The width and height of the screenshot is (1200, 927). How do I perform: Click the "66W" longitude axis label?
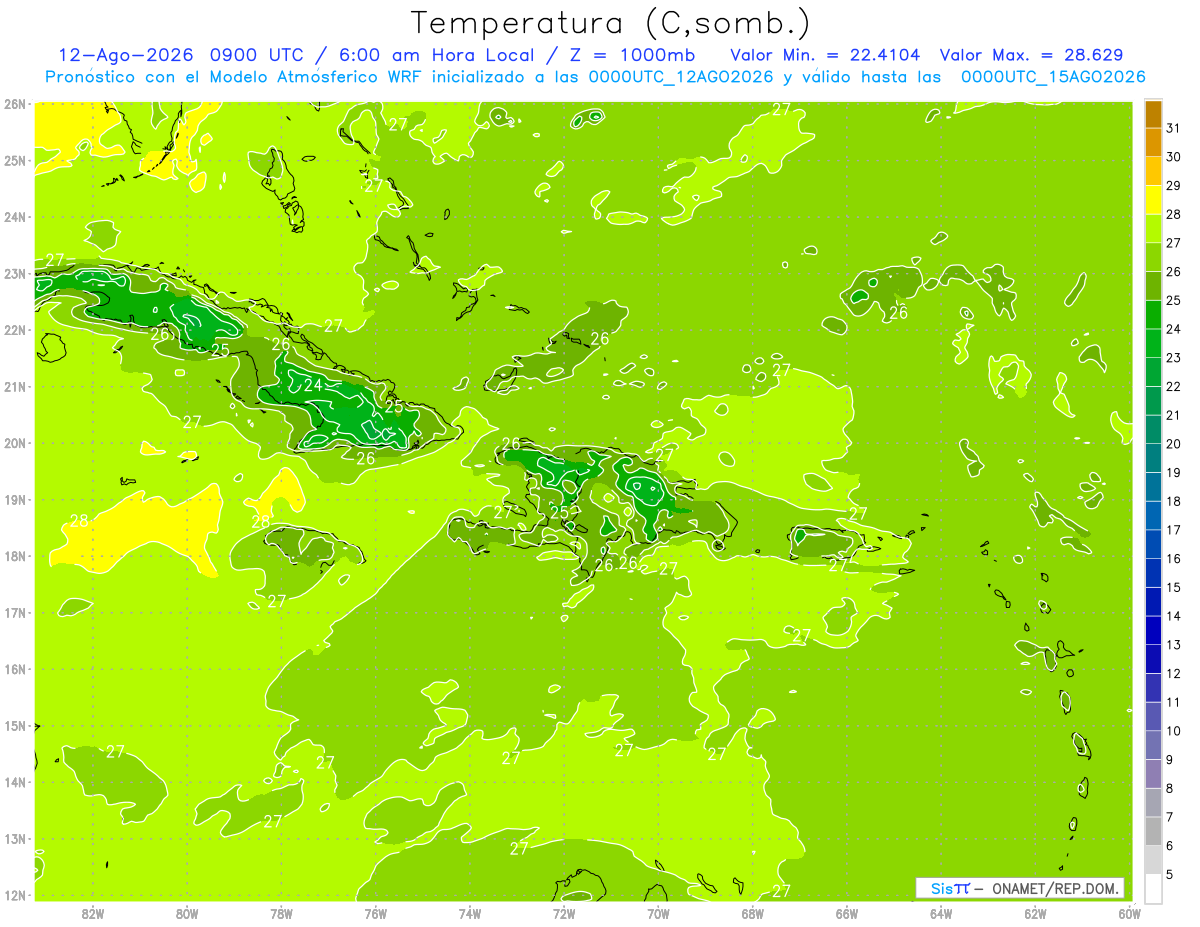click(x=847, y=912)
